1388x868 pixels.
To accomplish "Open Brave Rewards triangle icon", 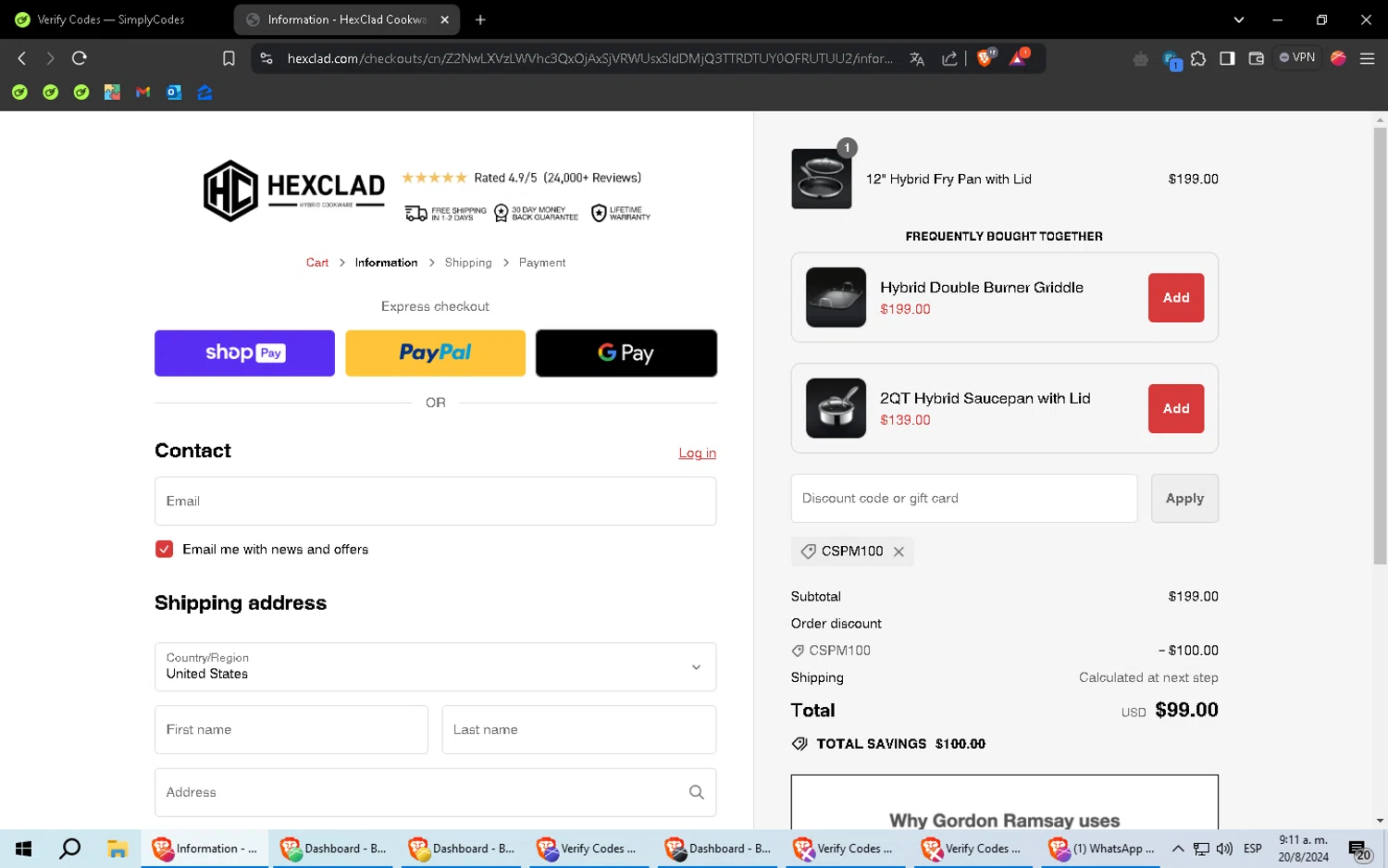I will coord(1018,57).
